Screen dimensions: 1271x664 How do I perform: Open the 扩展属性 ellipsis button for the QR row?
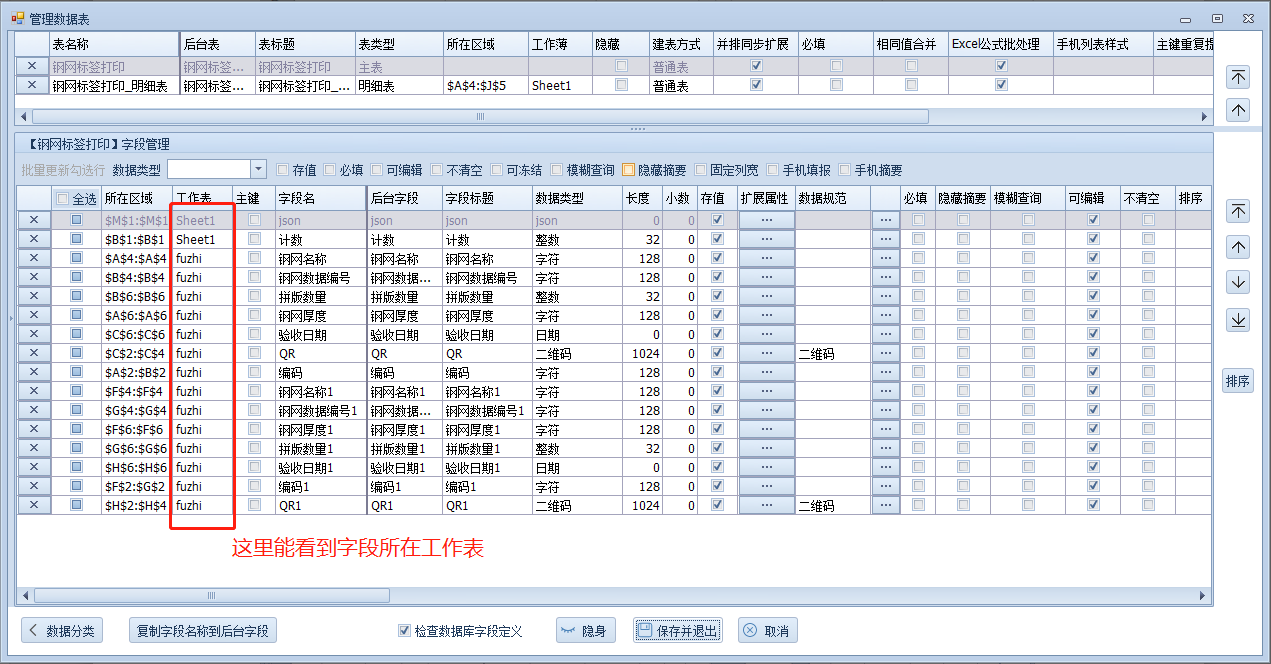click(x=766, y=353)
